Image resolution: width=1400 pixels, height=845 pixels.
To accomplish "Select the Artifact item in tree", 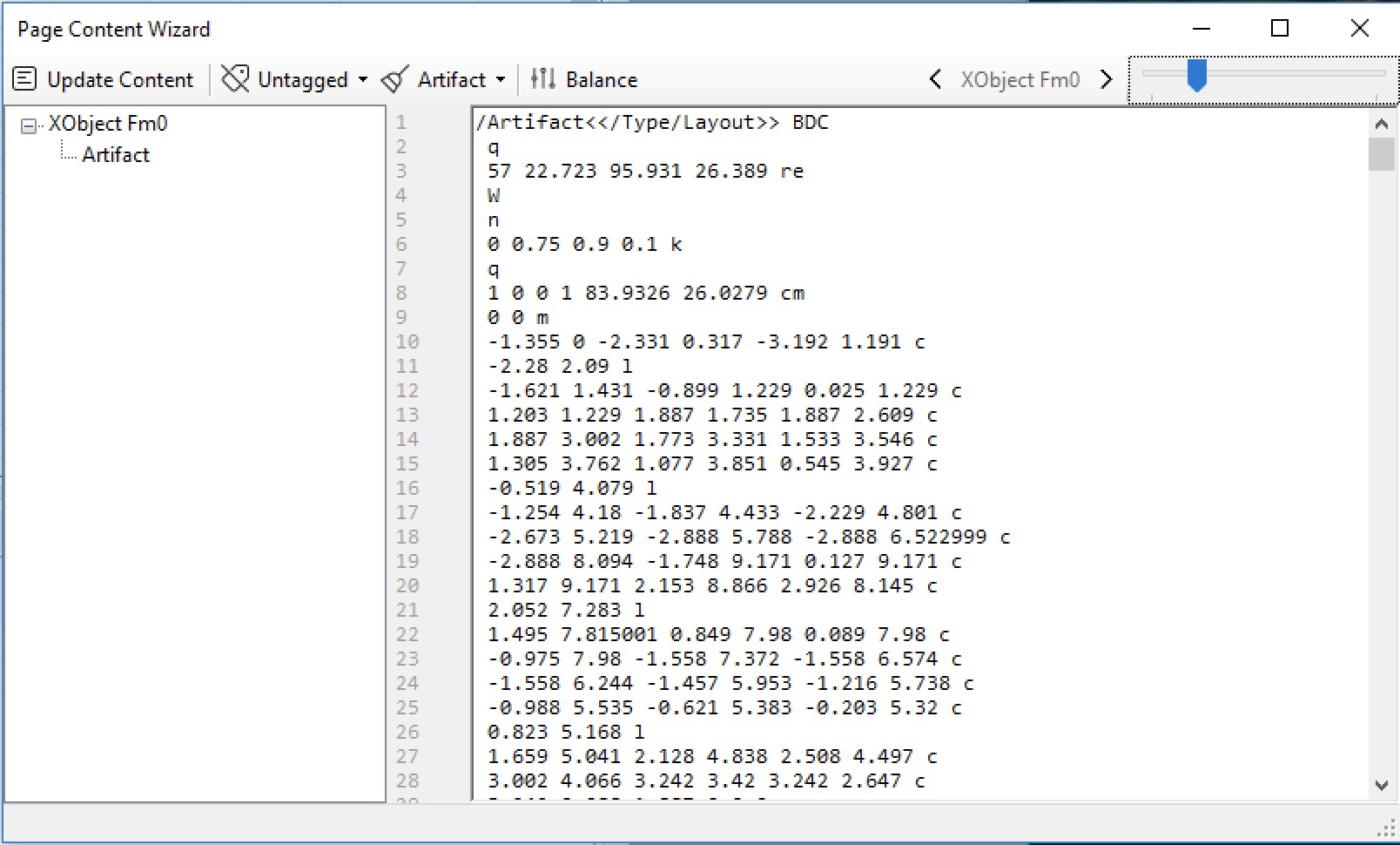I will coord(116,155).
